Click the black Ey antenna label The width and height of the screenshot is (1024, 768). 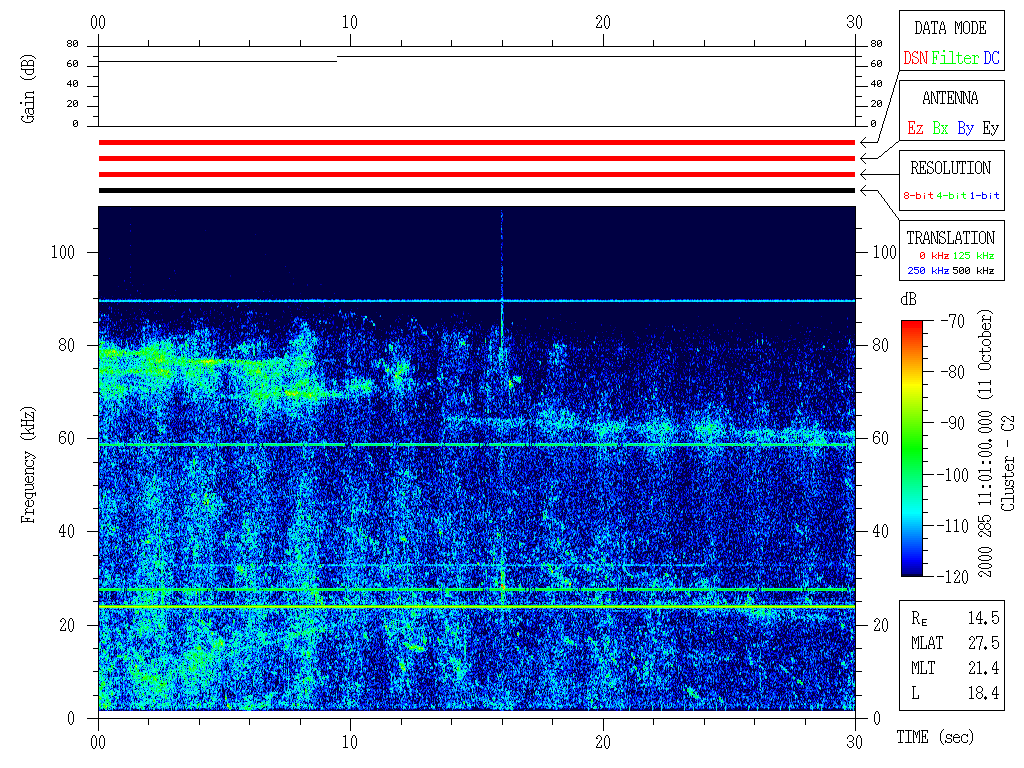point(990,129)
